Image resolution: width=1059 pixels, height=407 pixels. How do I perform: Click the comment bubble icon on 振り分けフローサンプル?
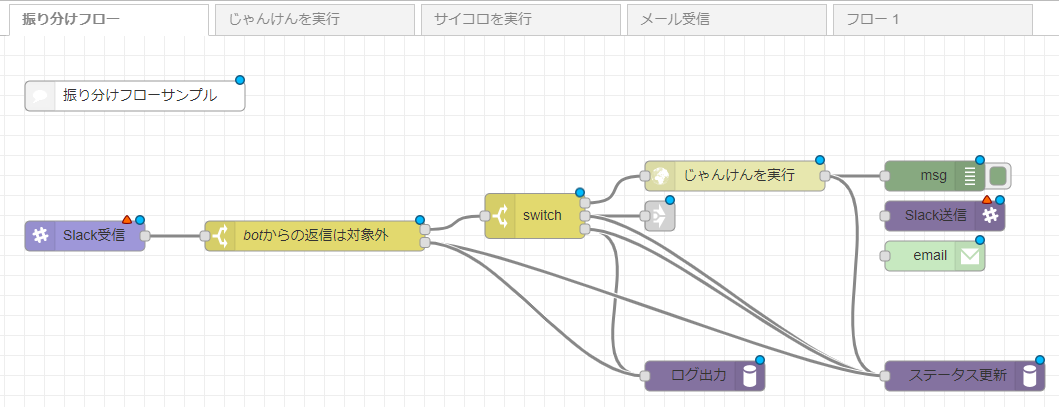(40, 96)
